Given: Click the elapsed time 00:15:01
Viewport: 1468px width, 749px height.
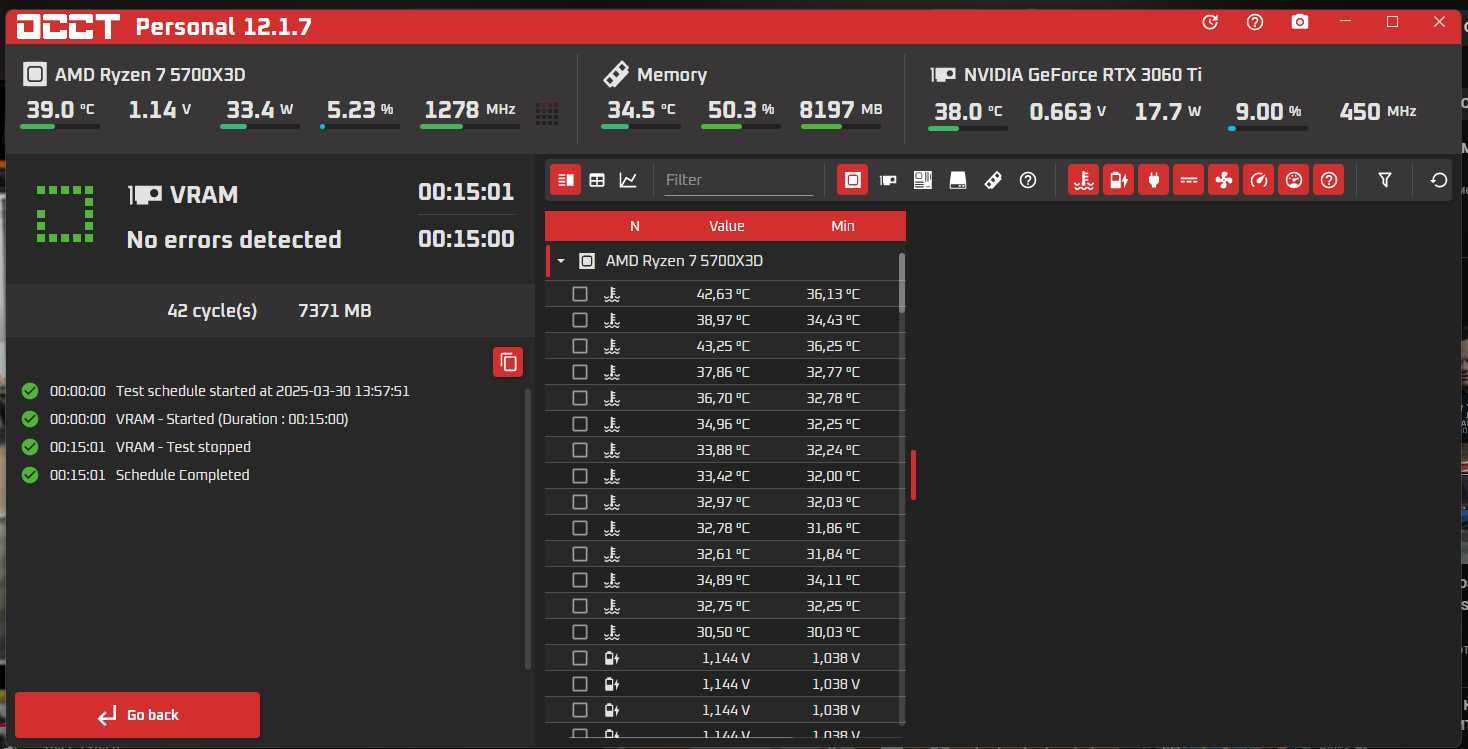Looking at the screenshot, I should (x=465, y=192).
